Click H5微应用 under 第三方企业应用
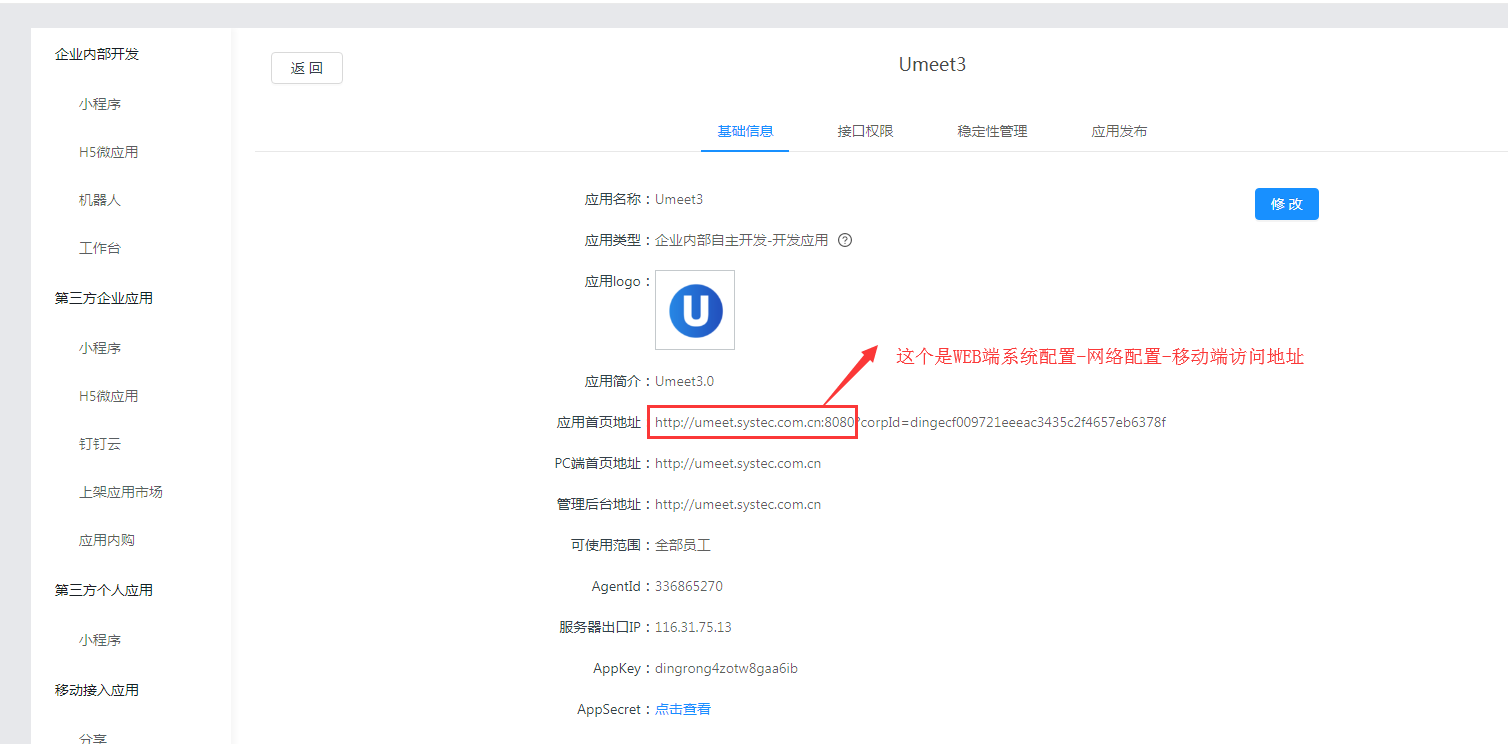Viewport: 1508px width, 744px height. [x=108, y=396]
